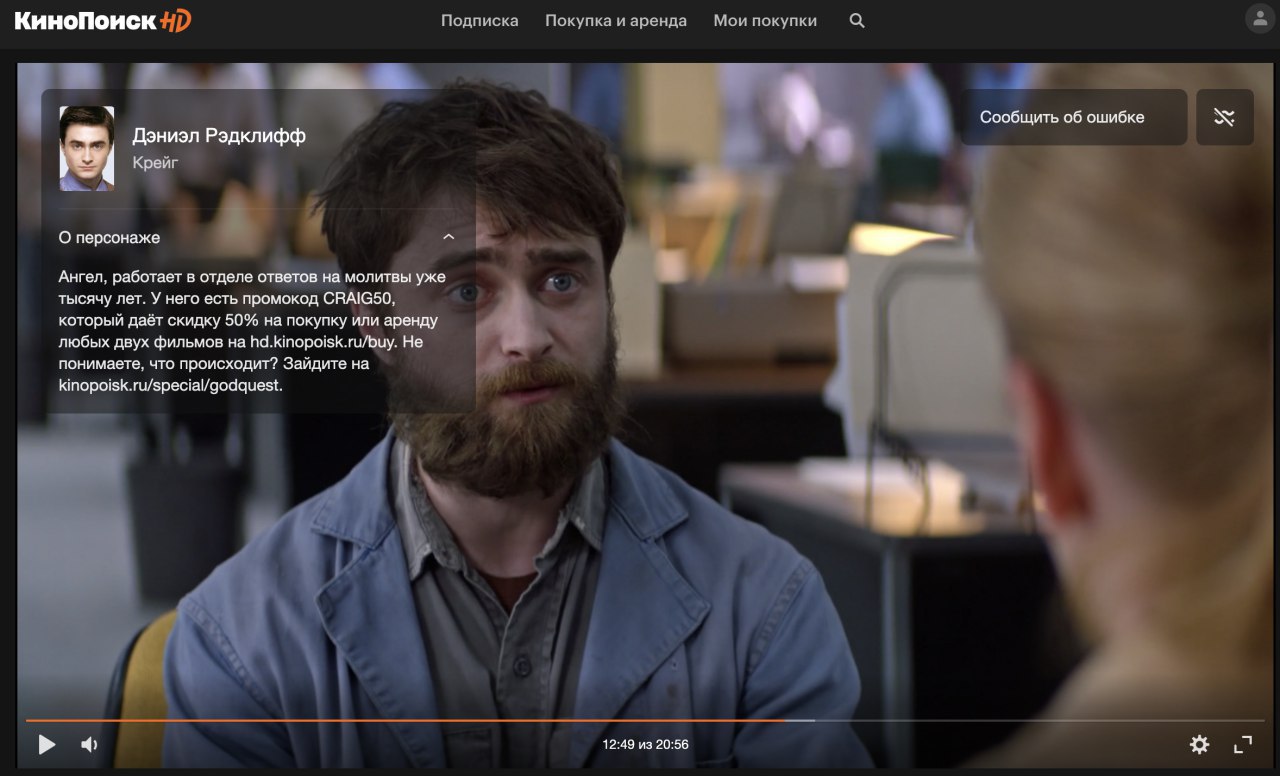Open the user profile avatar icon
The height and width of the screenshot is (776, 1280).
click(x=1260, y=18)
